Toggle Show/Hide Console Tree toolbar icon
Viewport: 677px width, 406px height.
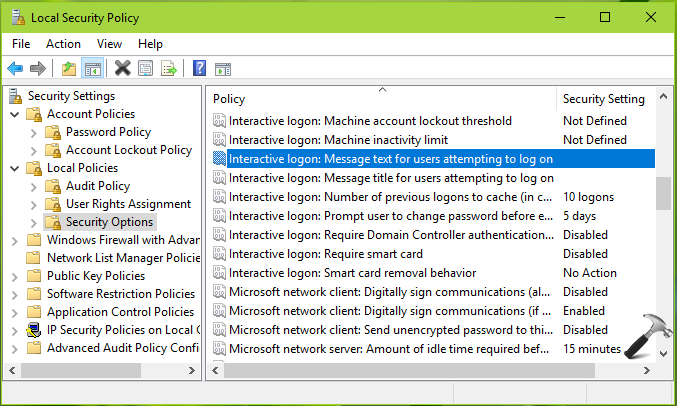[92, 68]
